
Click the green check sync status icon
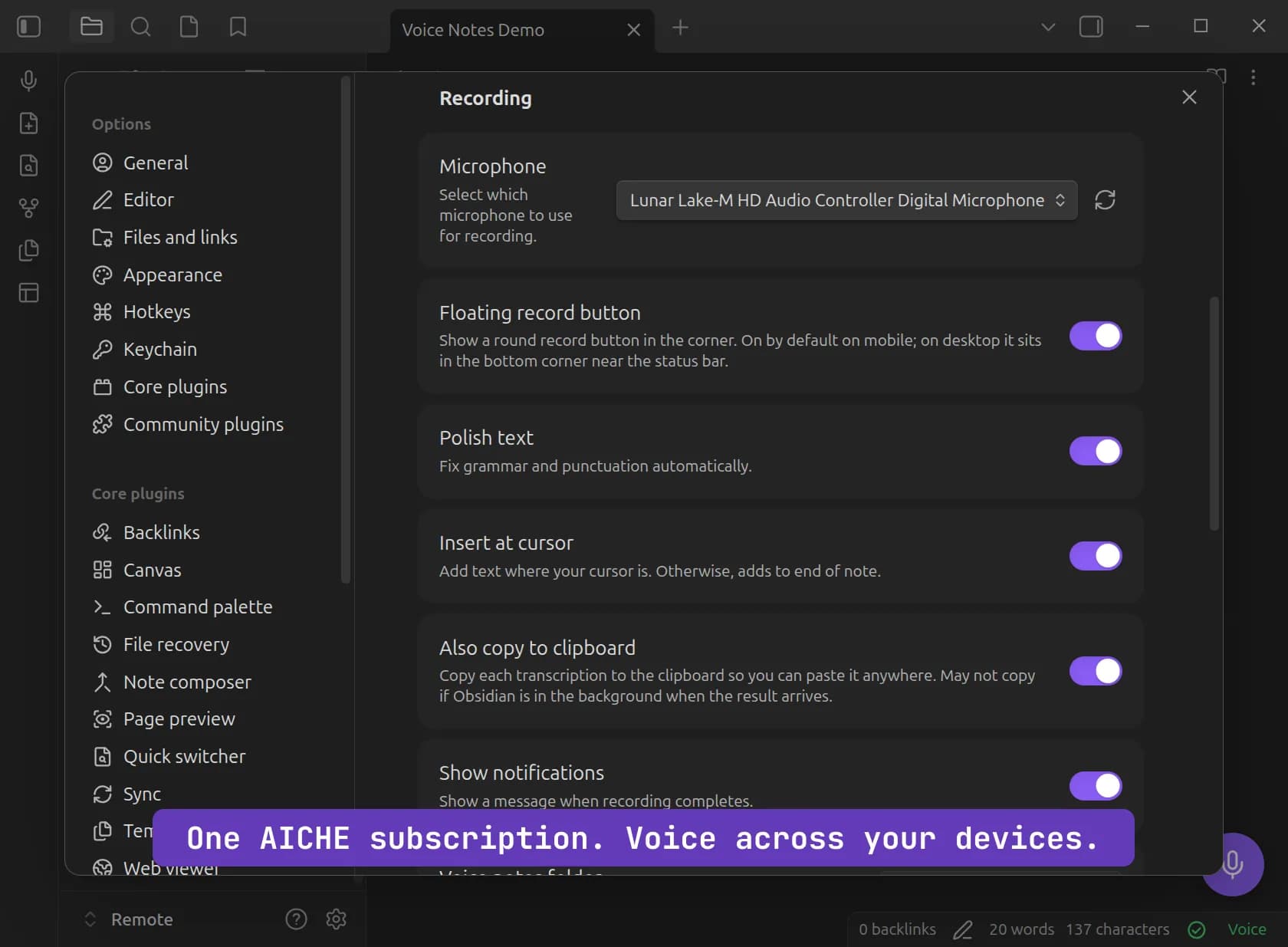point(1196,929)
